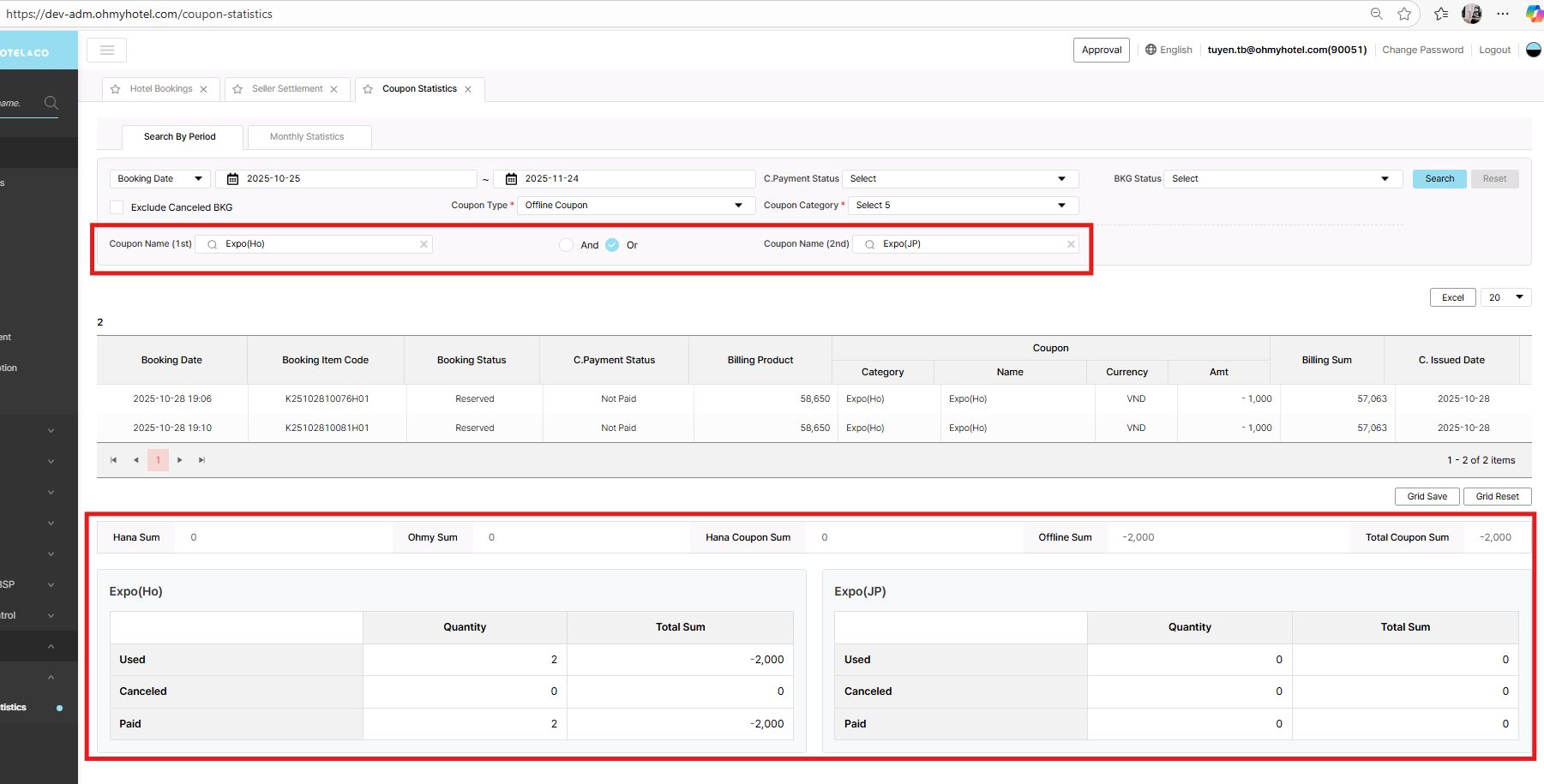Open the Coupon Type dropdown

tap(635, 206)
